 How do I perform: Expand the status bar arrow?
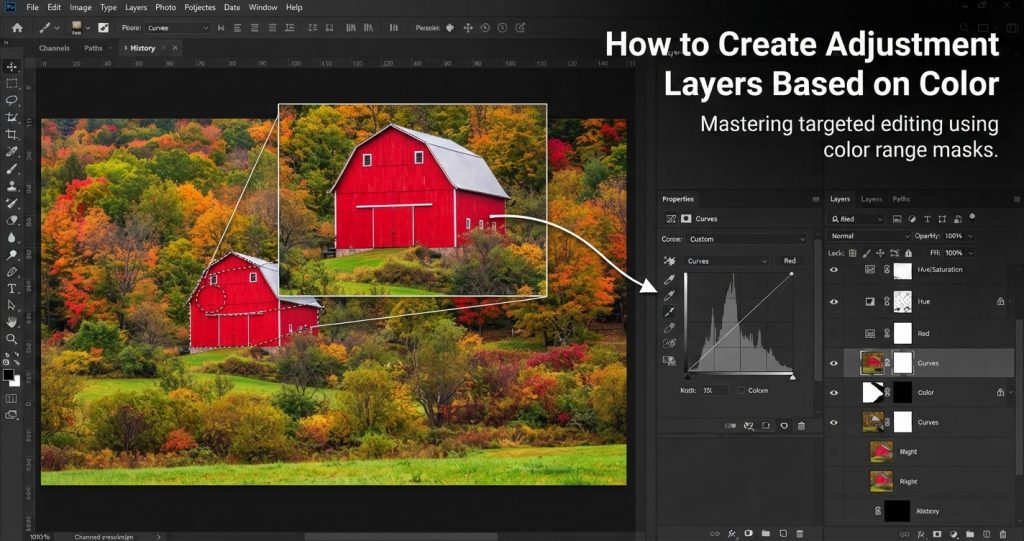pos(159,536)
